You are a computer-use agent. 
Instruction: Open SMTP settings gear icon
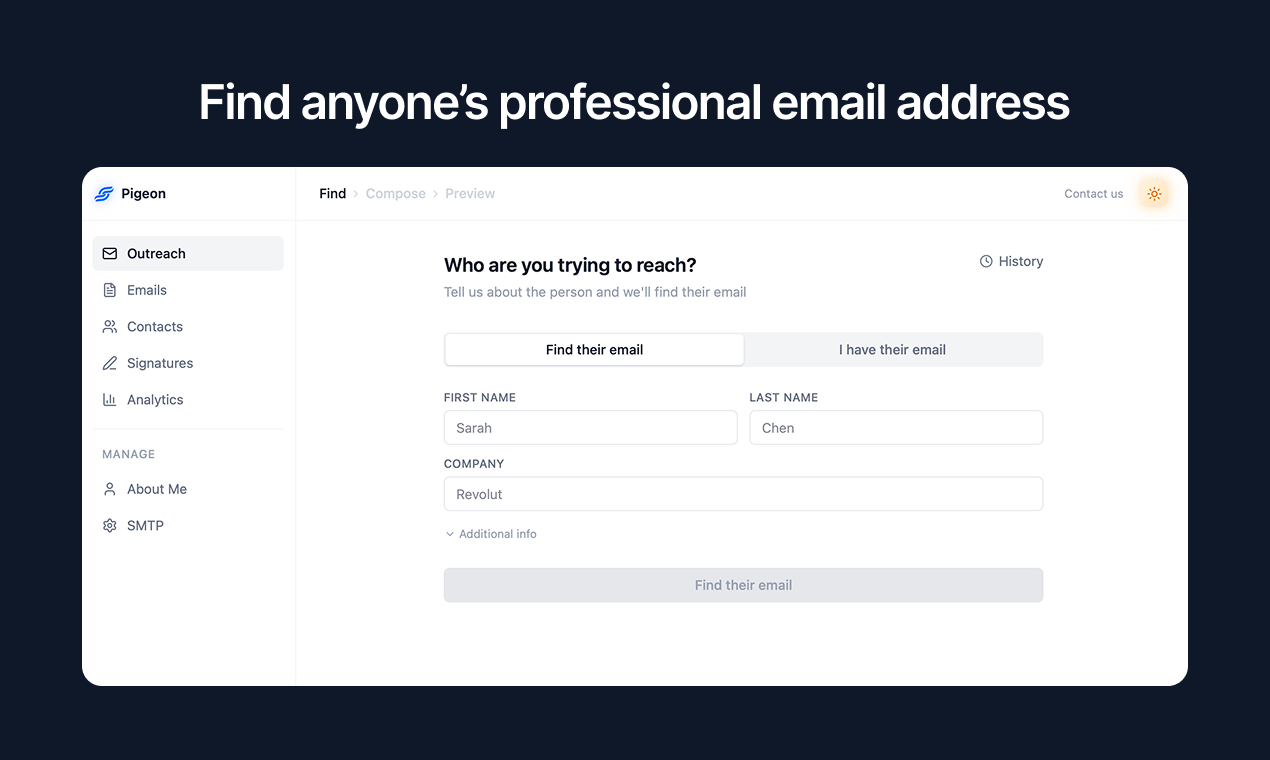(110, 525)
